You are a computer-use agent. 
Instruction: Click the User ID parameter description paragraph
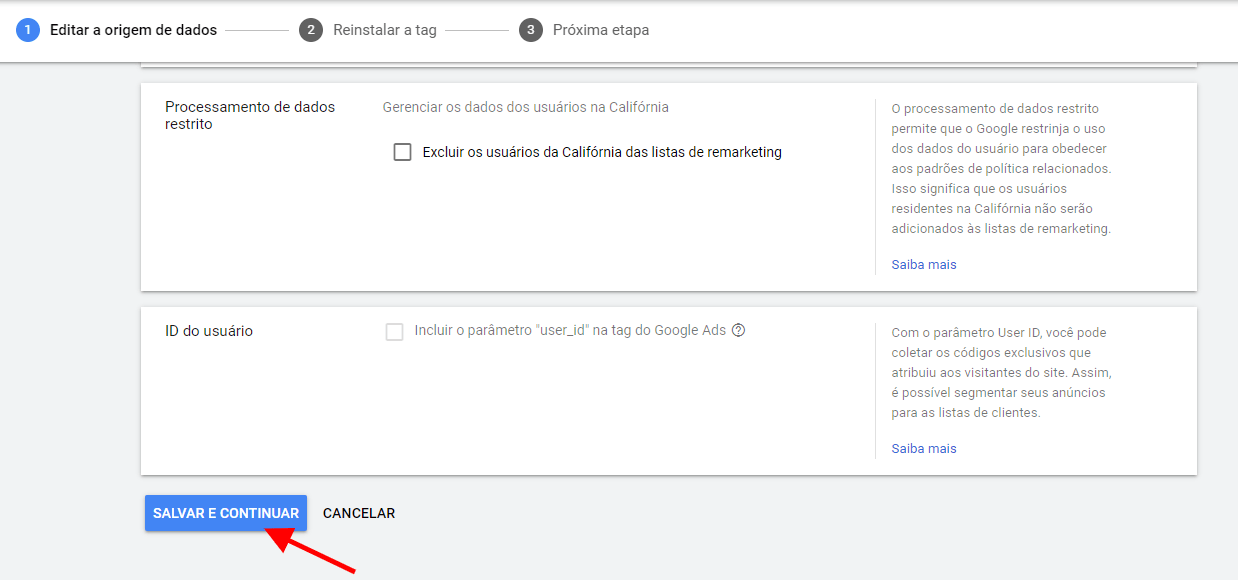[x=1000, y=372]
